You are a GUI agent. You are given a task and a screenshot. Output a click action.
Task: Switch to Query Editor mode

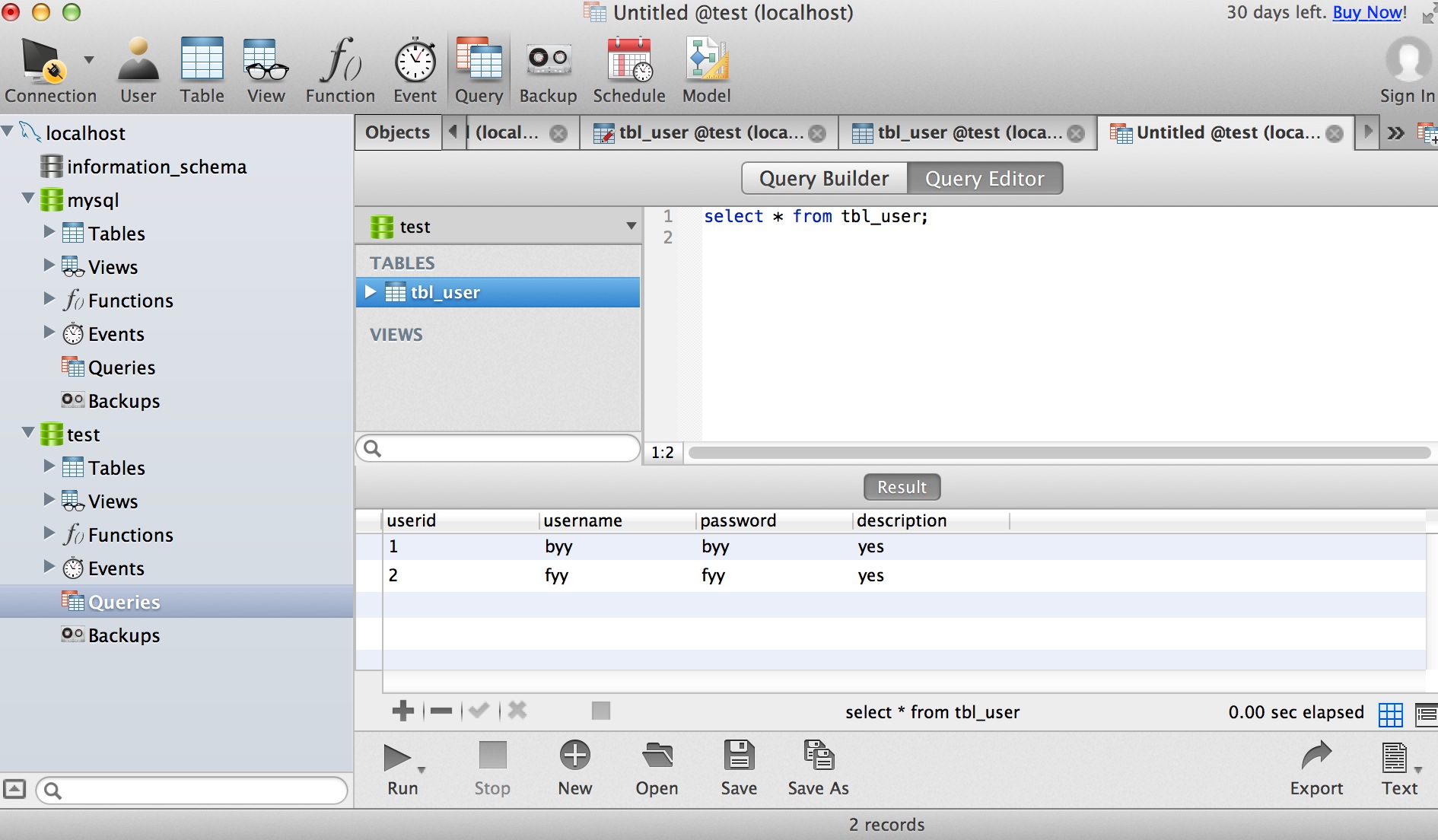coord(985,178)
